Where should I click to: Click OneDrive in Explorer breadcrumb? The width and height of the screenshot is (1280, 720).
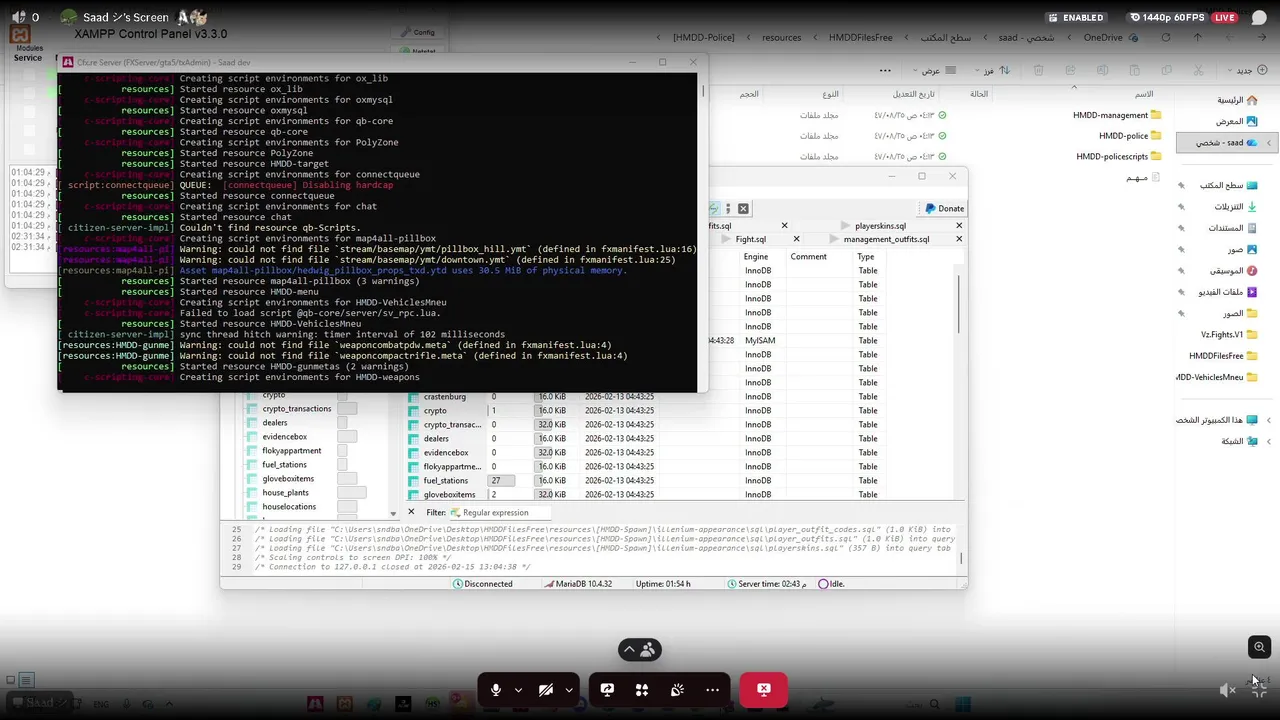[x=1103, y=37]
